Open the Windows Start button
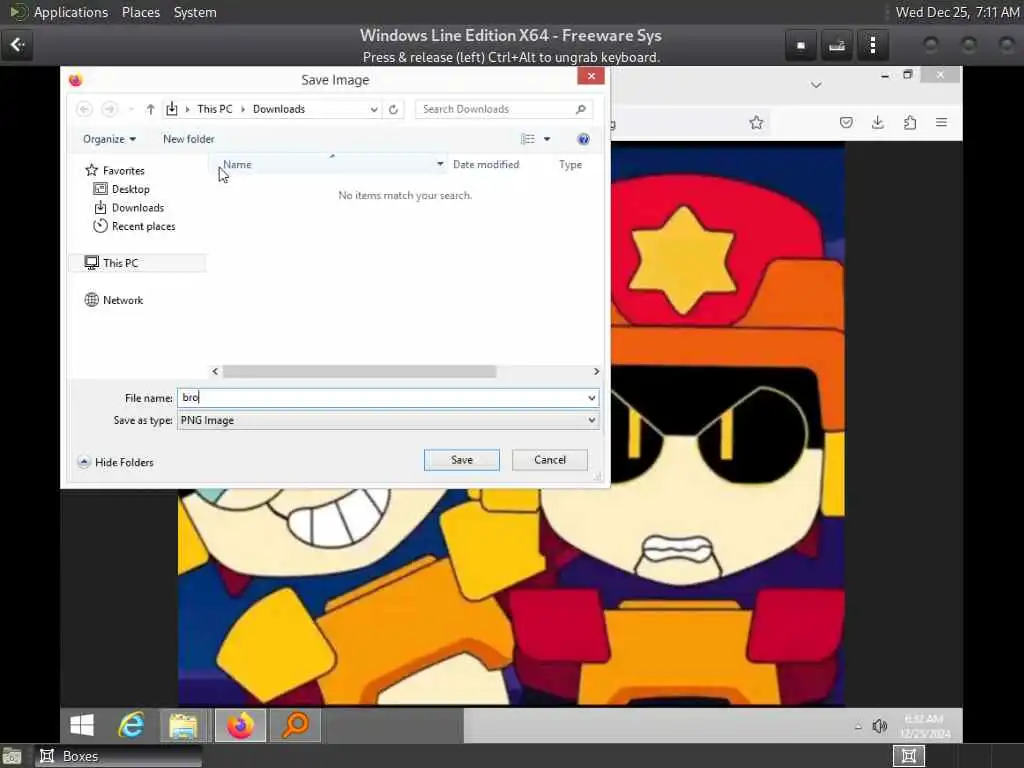This screenshot has height=768, width=1024. click(82, 725)
